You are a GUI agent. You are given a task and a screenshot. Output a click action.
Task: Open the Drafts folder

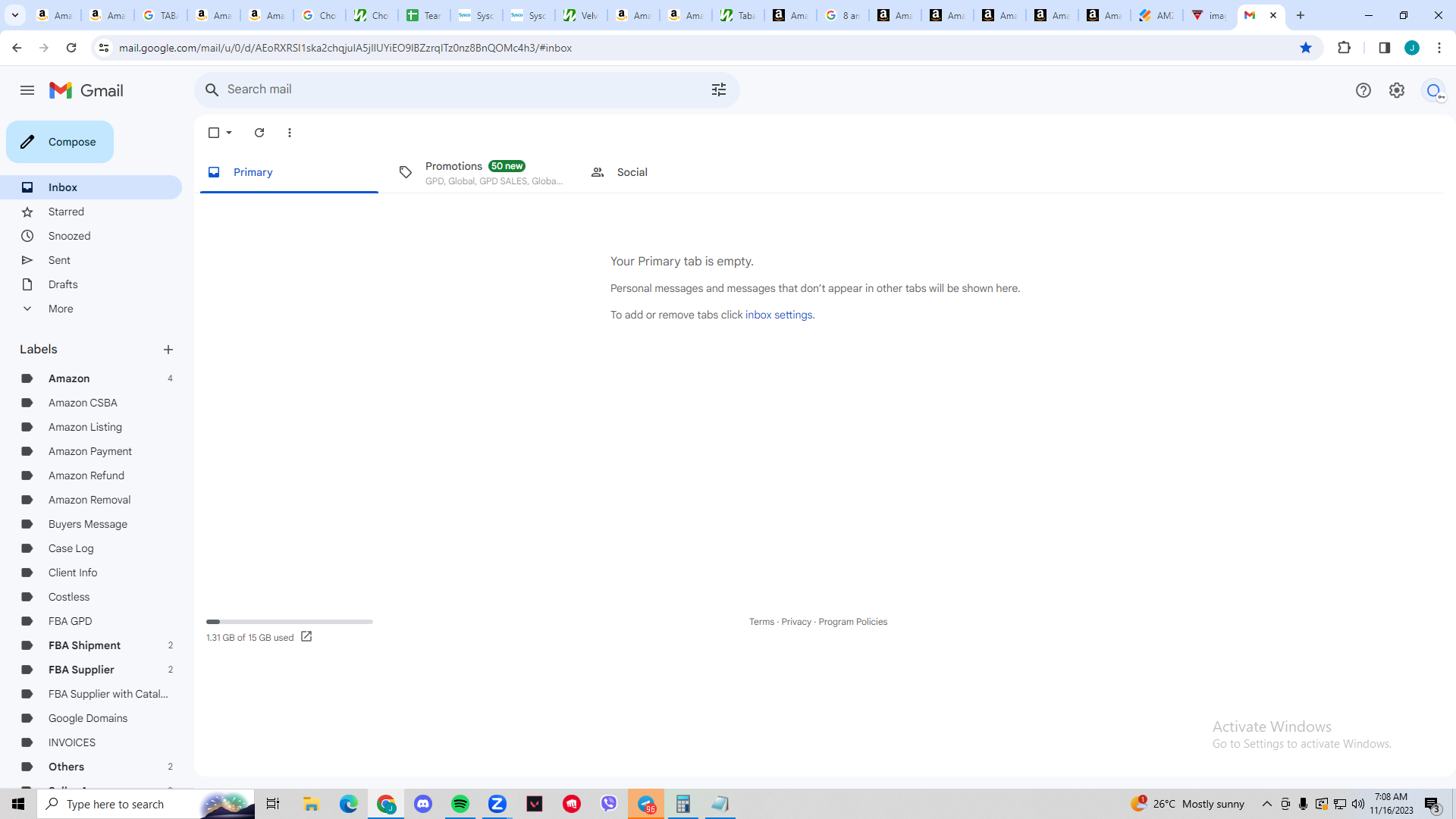tap(91, 284)
